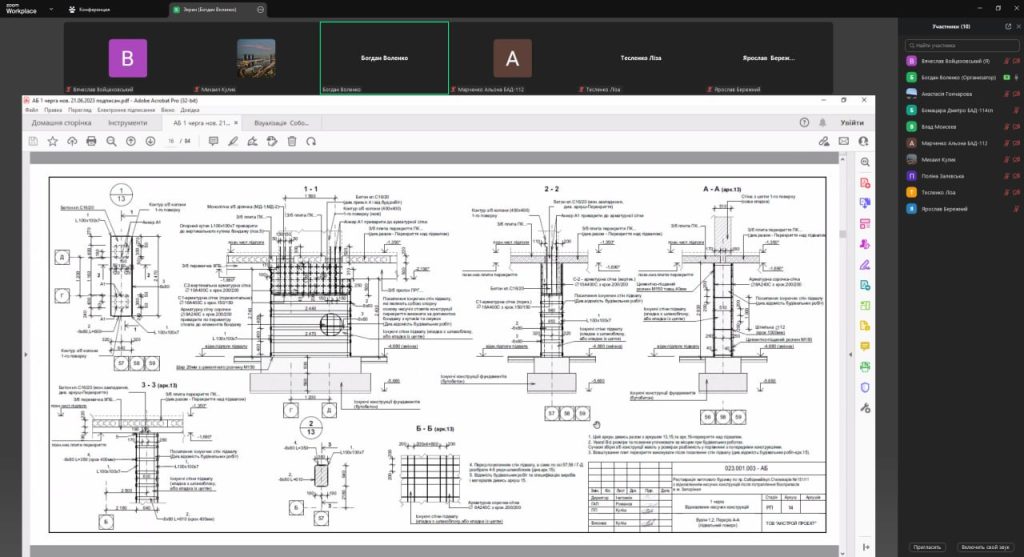The width and height of the screenshot is (1024, 557).
Task: Go to previous page with up arrow
Action: point(130,141)
